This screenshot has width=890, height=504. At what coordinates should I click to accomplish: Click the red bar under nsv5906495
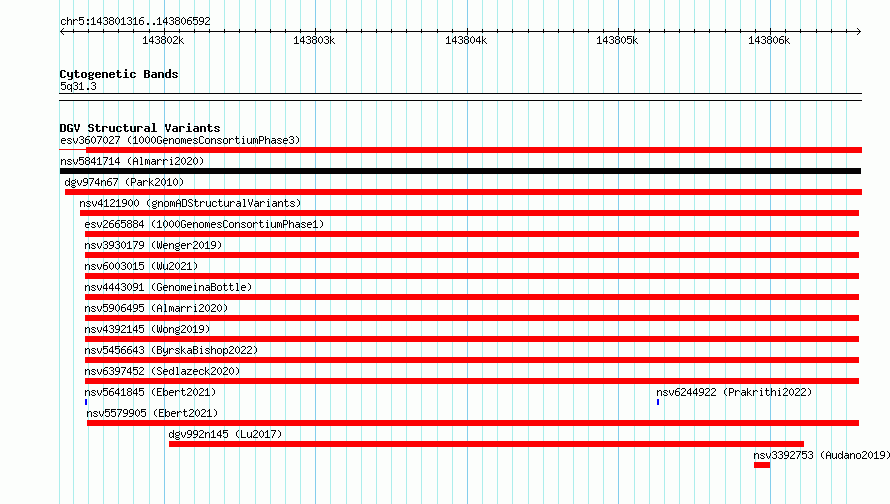point(472,318)
